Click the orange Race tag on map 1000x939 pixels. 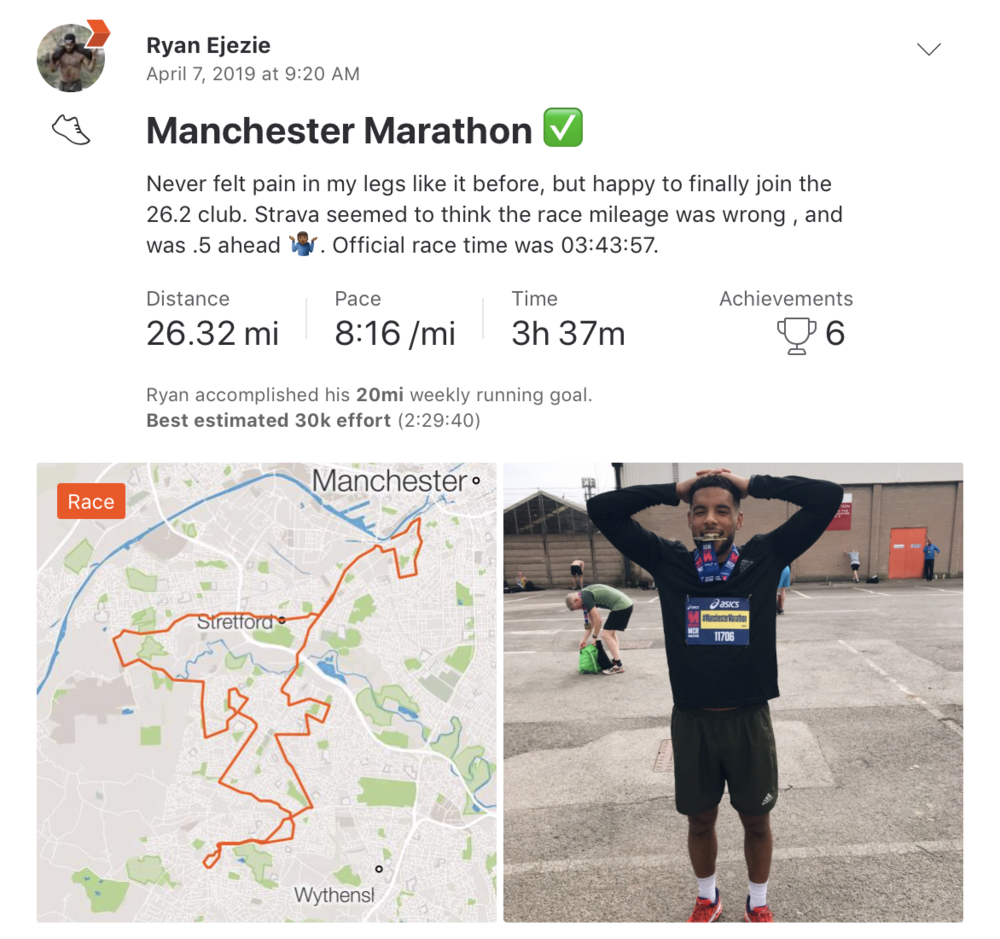[91, 501]
